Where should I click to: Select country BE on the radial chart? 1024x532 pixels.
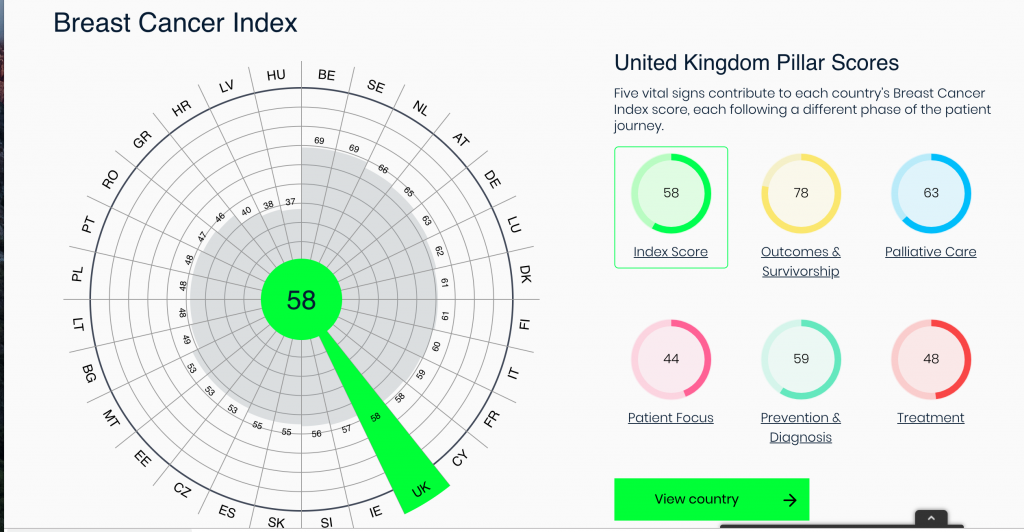pos(326,75)
